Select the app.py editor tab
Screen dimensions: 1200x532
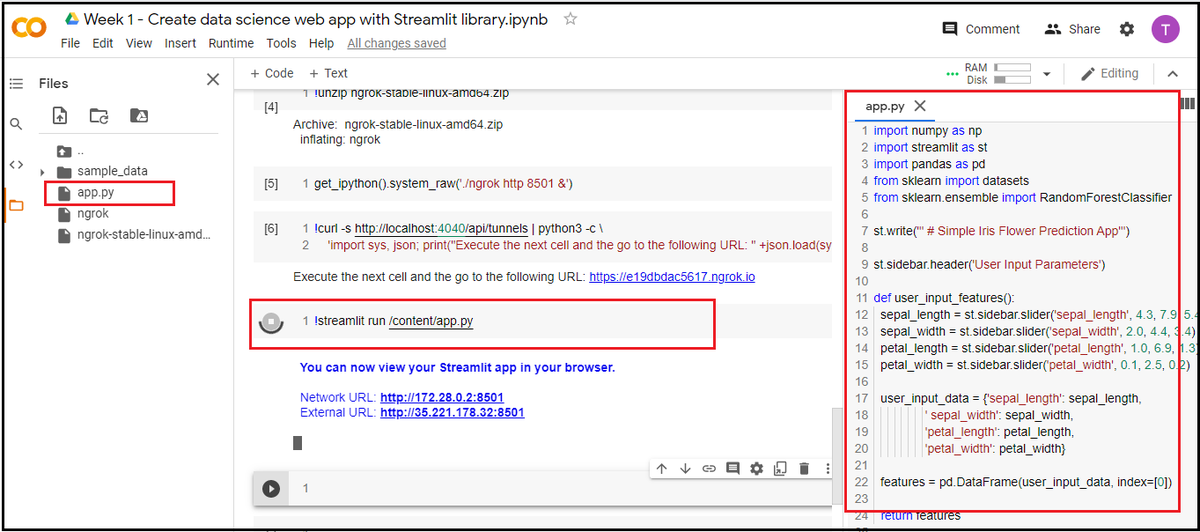[x=885, y=106]
